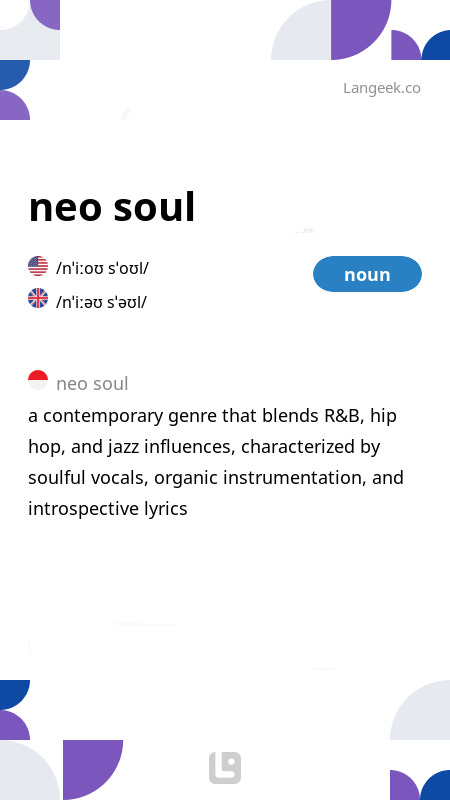Click the purple quarter-circle in top-left corner
This screenshot has height=800, width=450.
45,15
